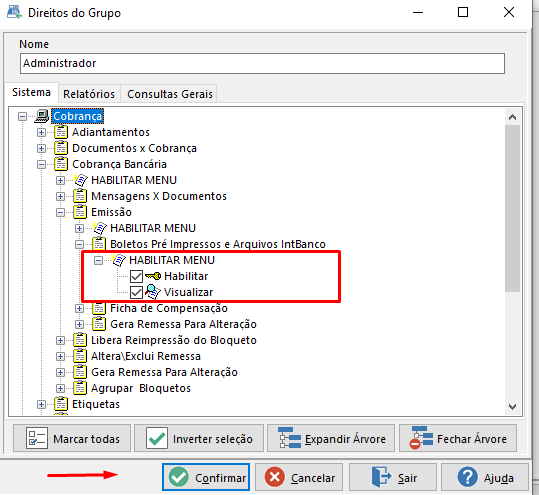Expand the Ficha de Compensação node

pos(79,308)
